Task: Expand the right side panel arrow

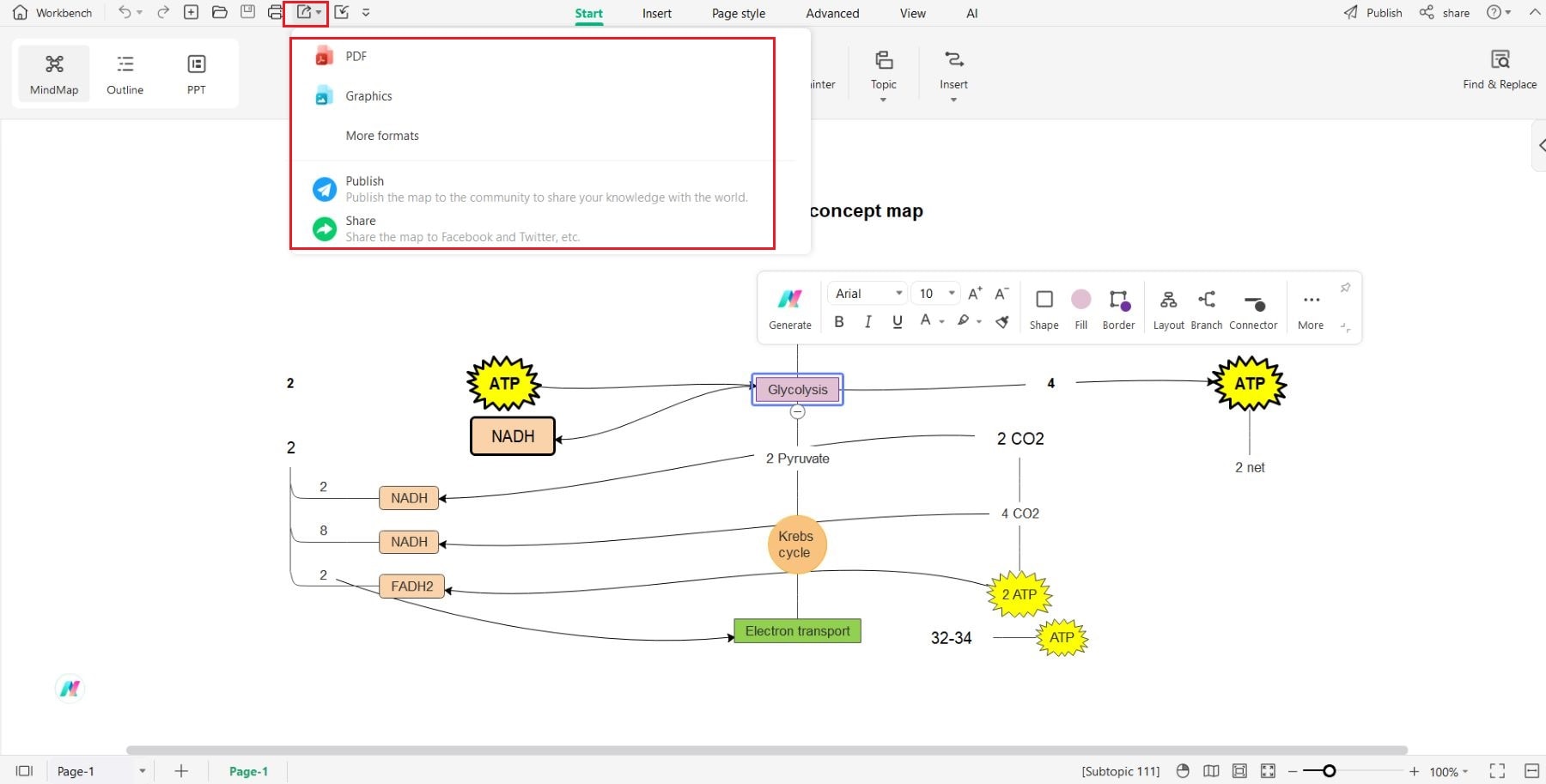Action: point(1539,145)
